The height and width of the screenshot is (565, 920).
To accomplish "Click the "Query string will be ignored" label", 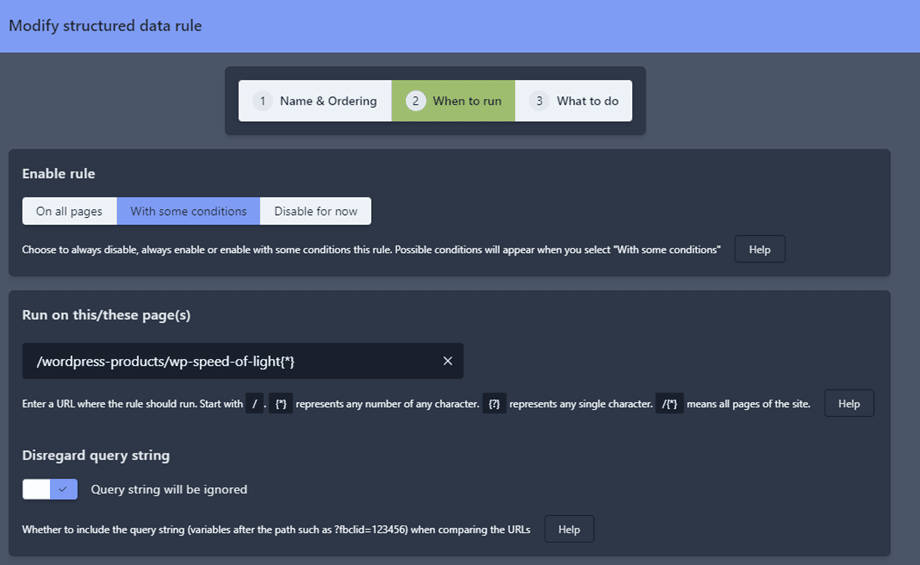I will (169, 489).
